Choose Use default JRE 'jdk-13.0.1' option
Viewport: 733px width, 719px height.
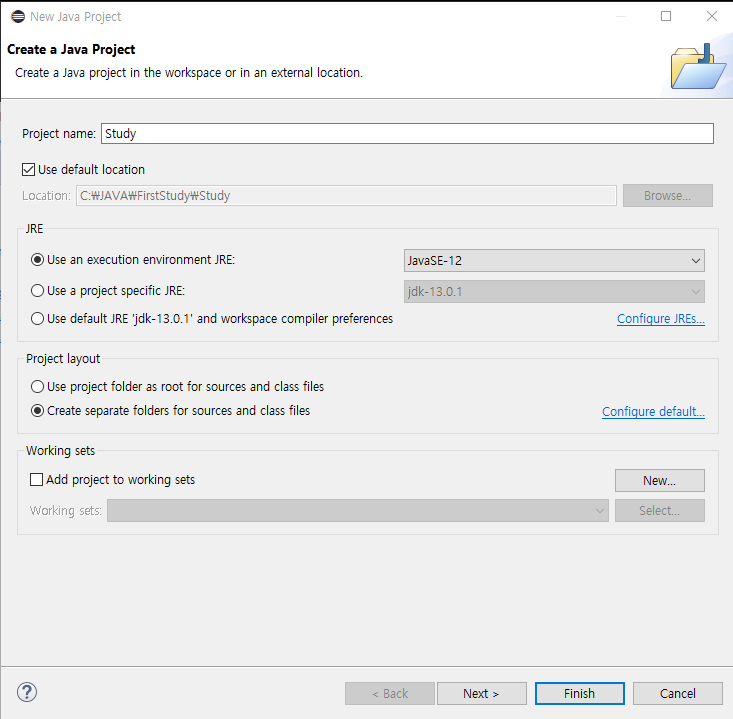tap(37, 319)
